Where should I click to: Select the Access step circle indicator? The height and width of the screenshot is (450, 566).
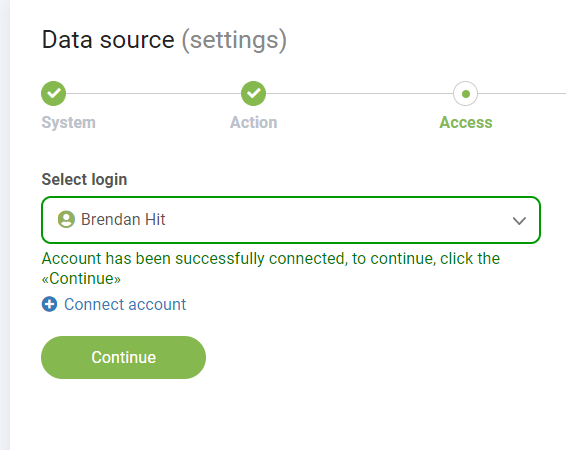click(x=466, y=94)
